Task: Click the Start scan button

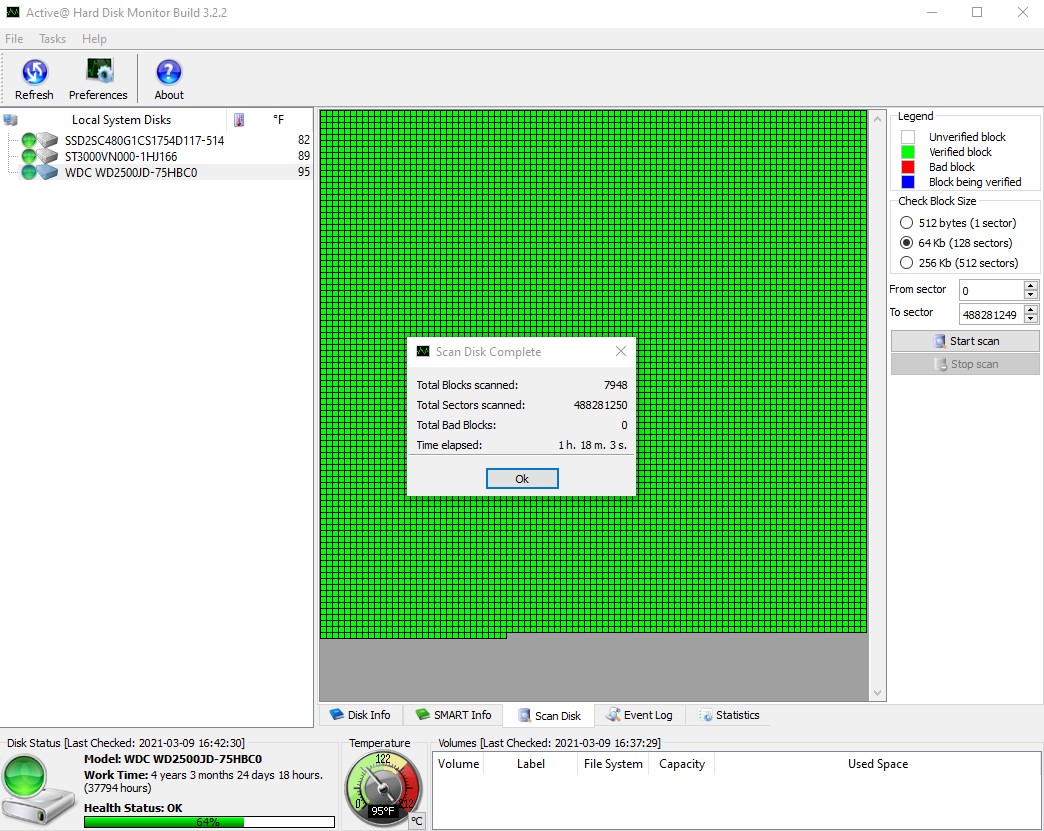Action: (965, 341)
